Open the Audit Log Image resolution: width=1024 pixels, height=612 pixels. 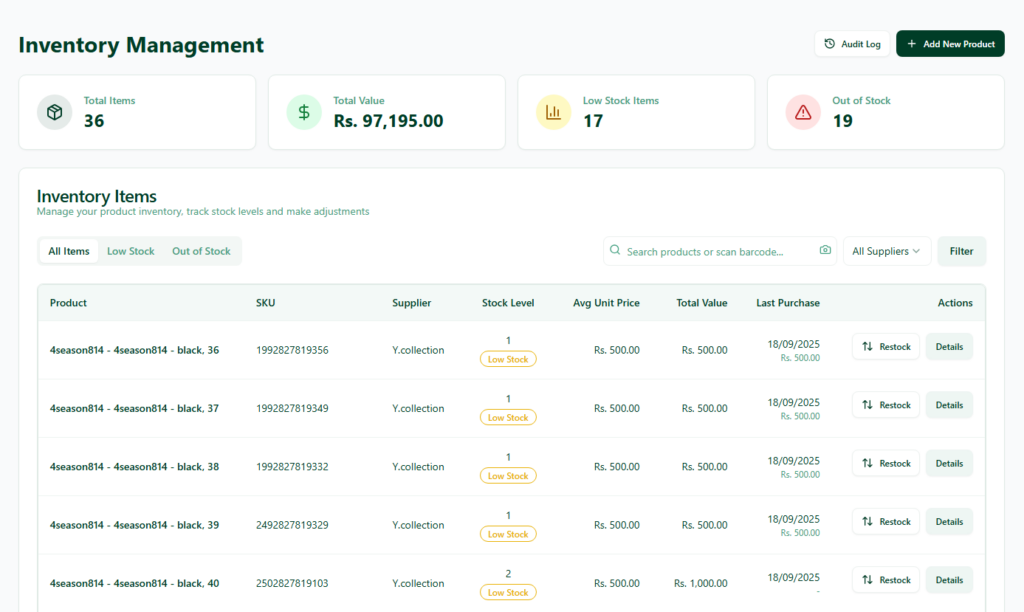852,44
